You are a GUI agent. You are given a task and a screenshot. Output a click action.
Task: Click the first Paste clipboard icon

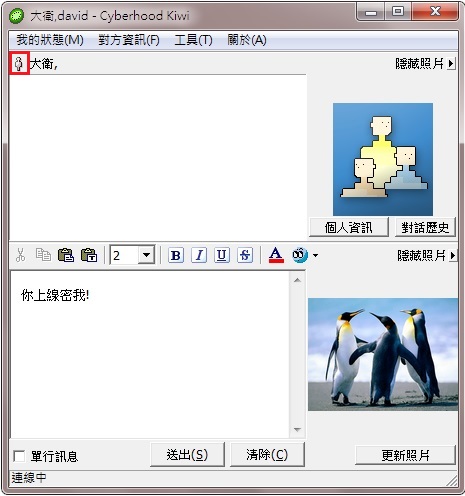66,255
